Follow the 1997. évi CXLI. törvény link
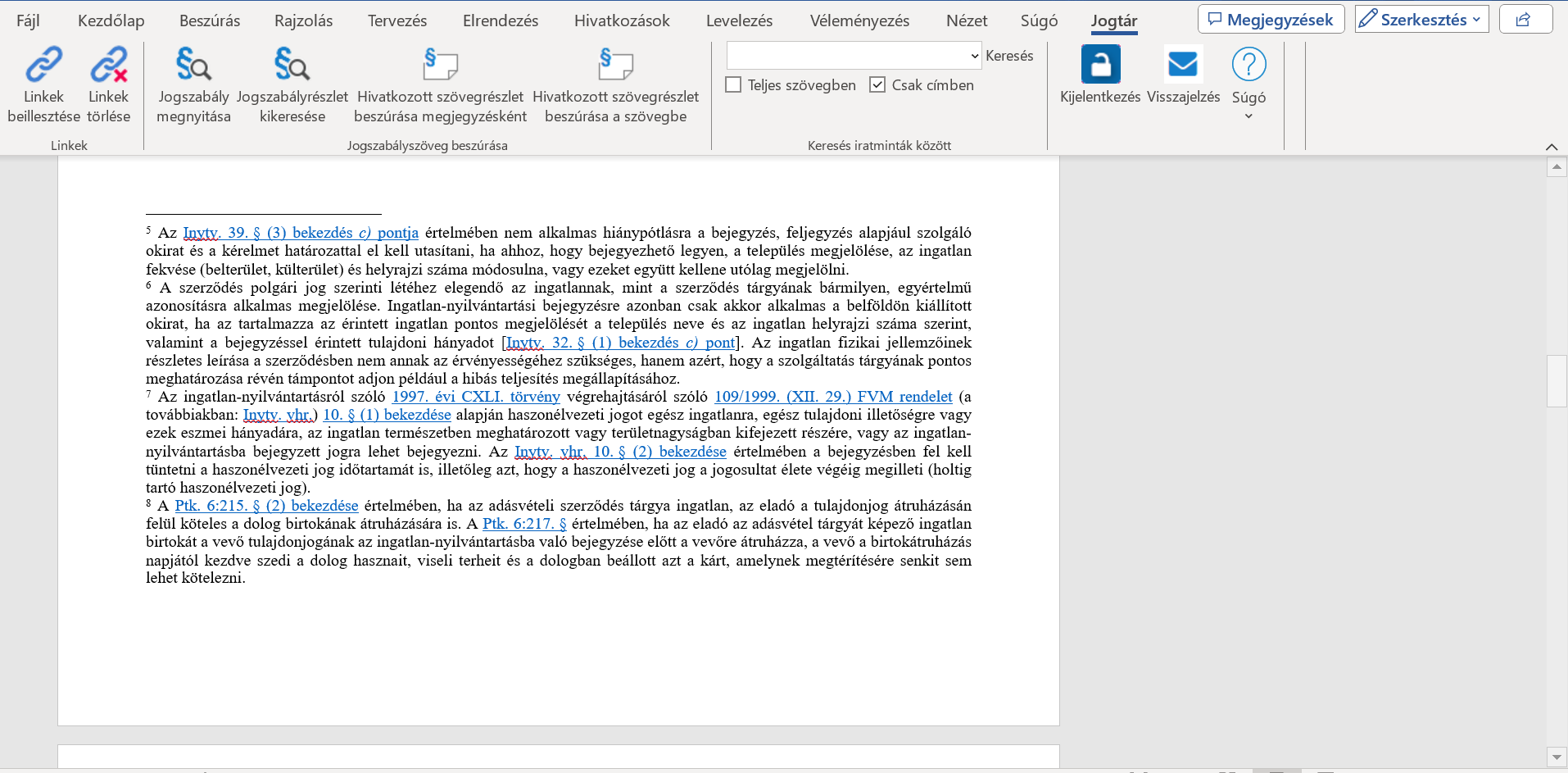1568x773 pixels. pos(476,397)
